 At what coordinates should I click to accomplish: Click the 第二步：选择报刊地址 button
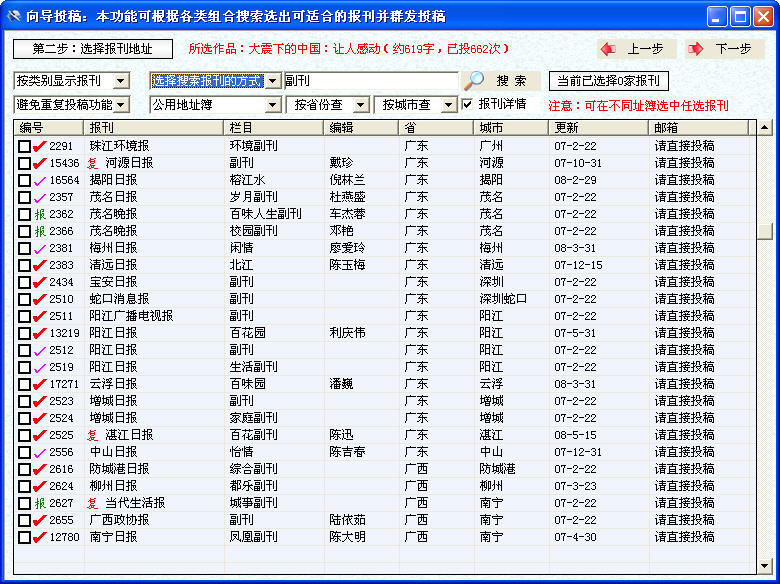click(93, 49)
